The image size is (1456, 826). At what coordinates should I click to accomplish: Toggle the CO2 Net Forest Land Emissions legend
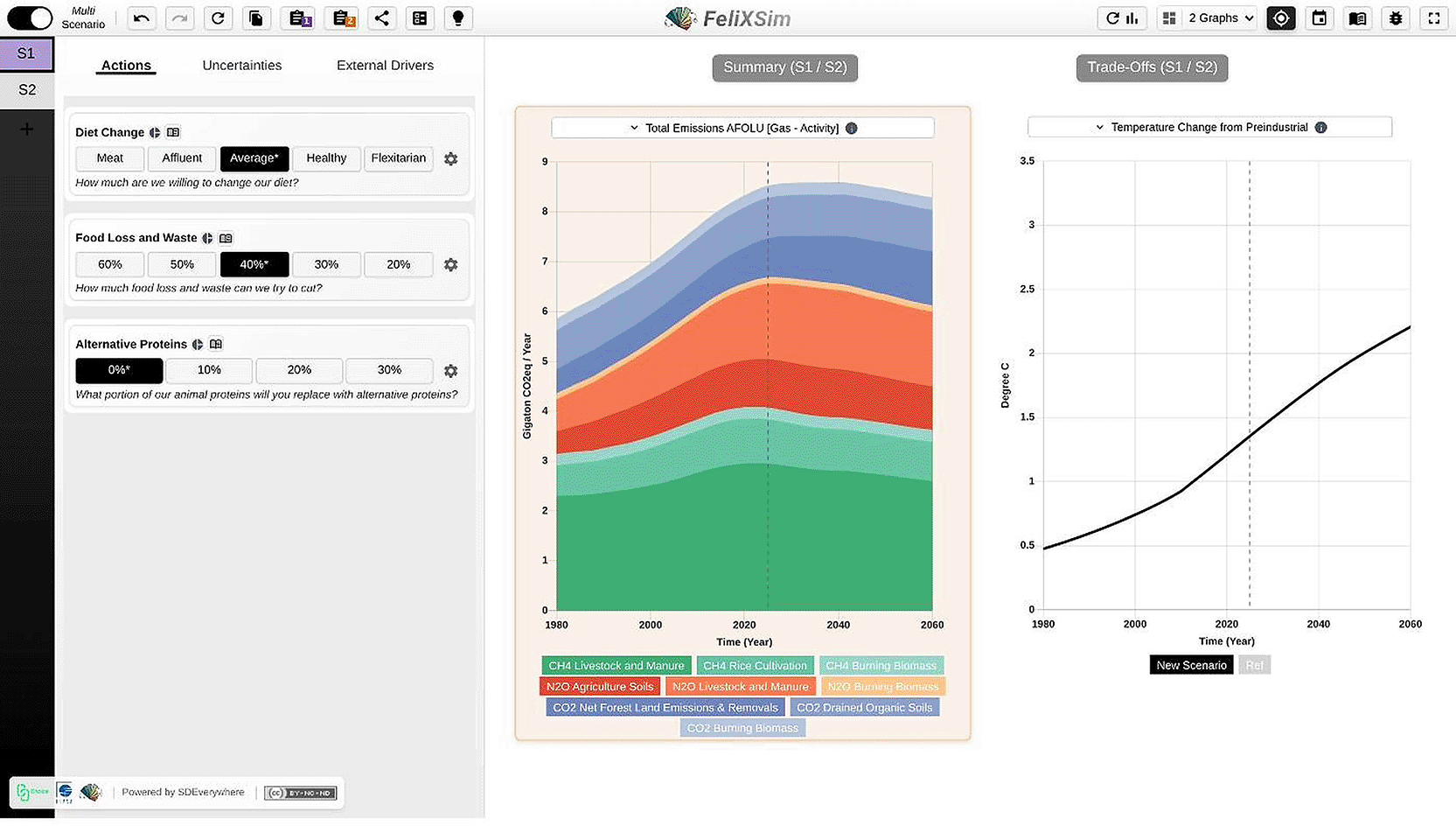click(x=665, y=708)
